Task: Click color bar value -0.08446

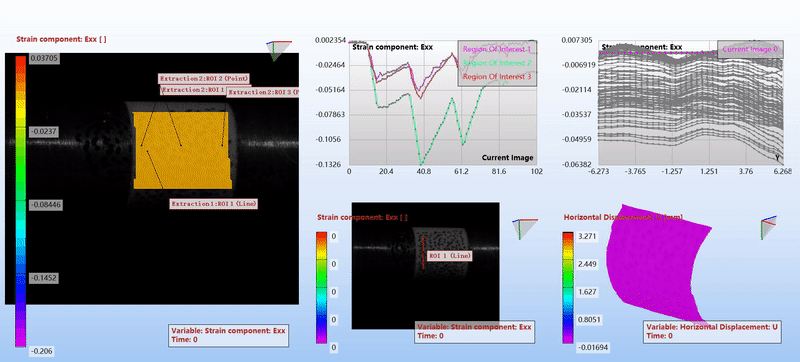Action: coord(45,205)
